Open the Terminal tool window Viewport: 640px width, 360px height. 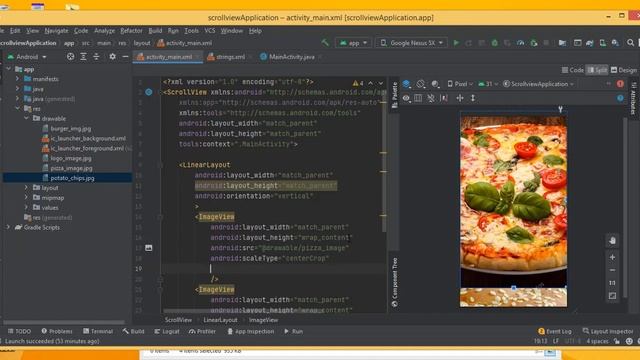coord(98,331)
